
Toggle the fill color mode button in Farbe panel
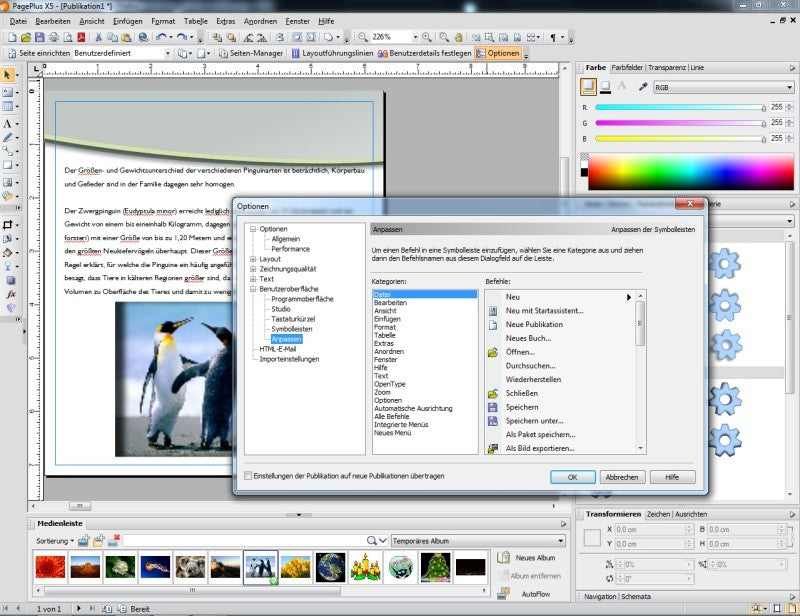tap(588, 86)
